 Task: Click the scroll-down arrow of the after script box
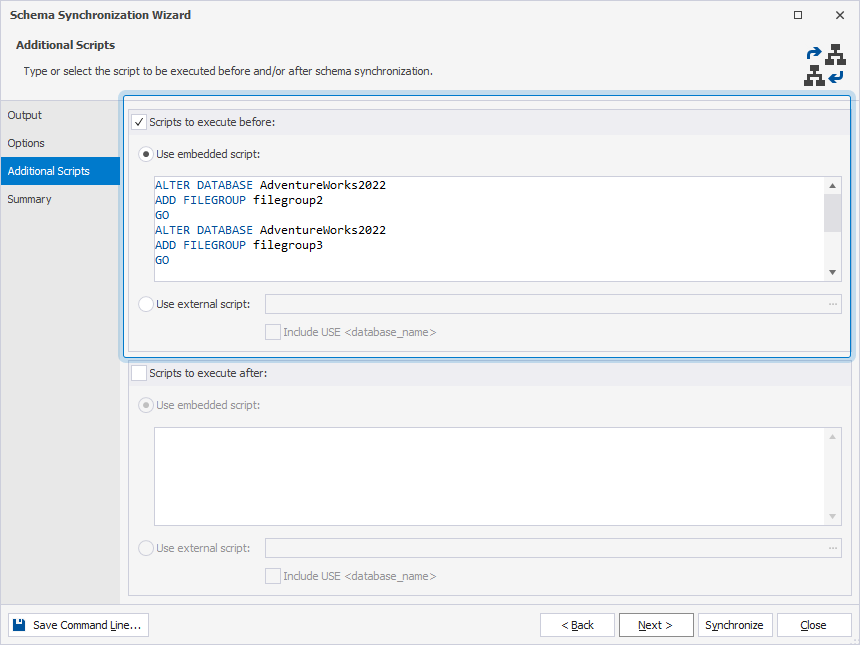pos(831,516)
